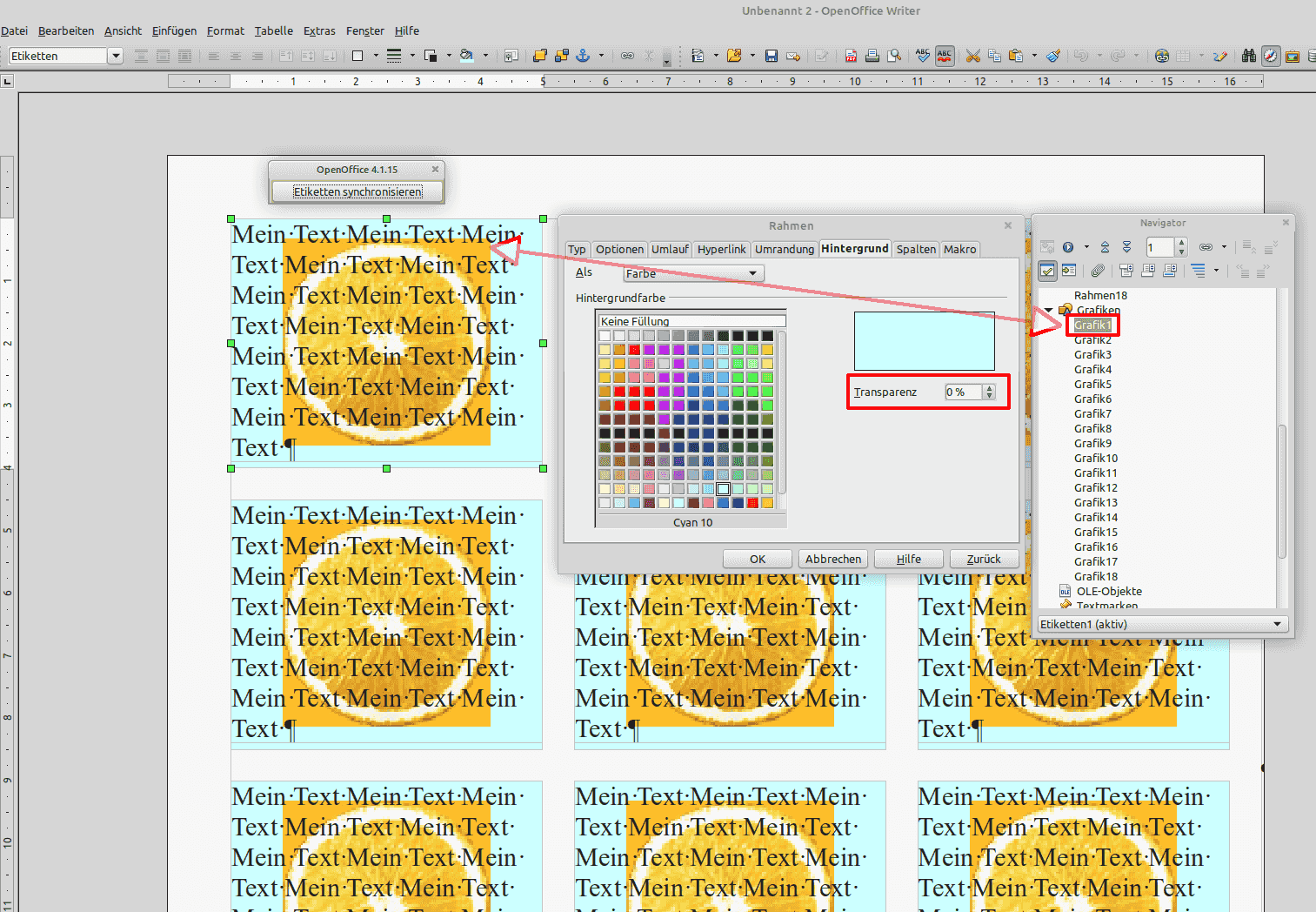Screen dimensions: 1316x912
Task: Click the Anchor icon in frame toolbar
Action: tap(583, 56)
